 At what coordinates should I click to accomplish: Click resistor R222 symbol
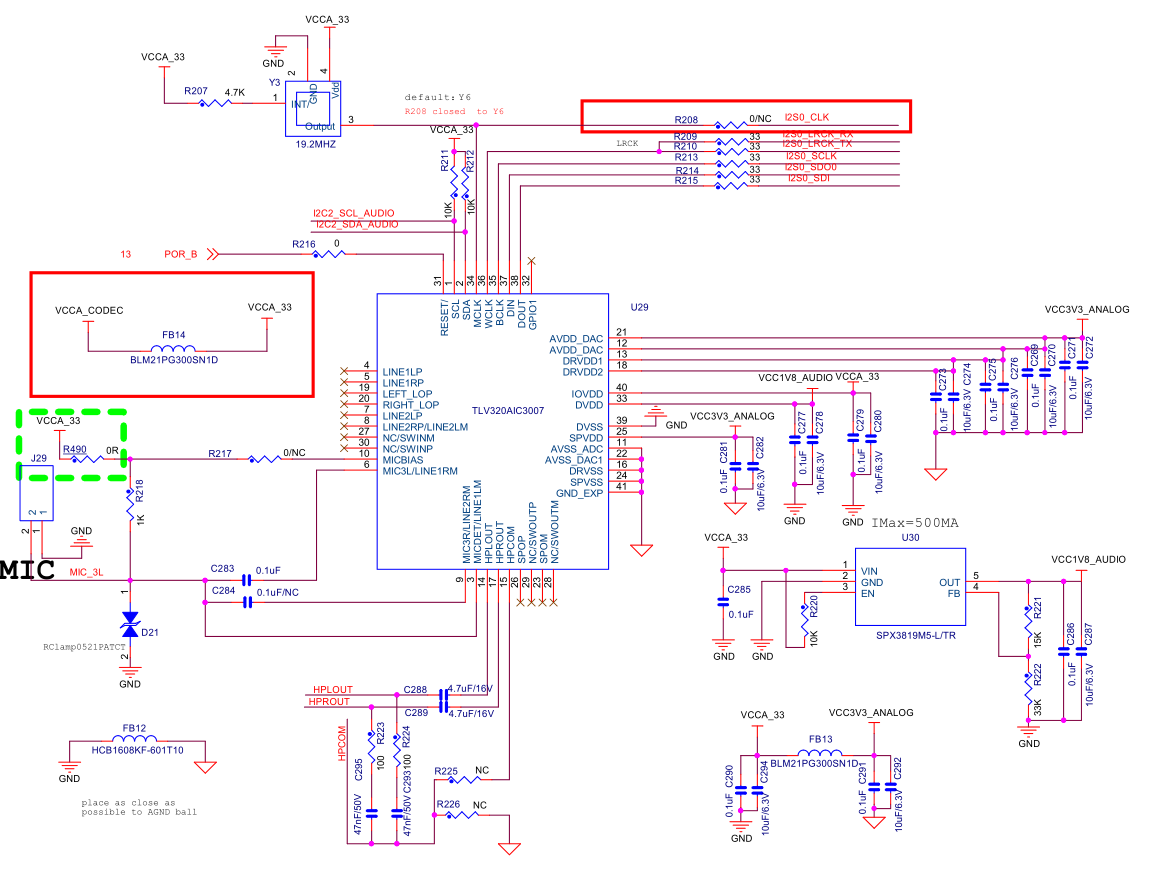click(1028, 688)
